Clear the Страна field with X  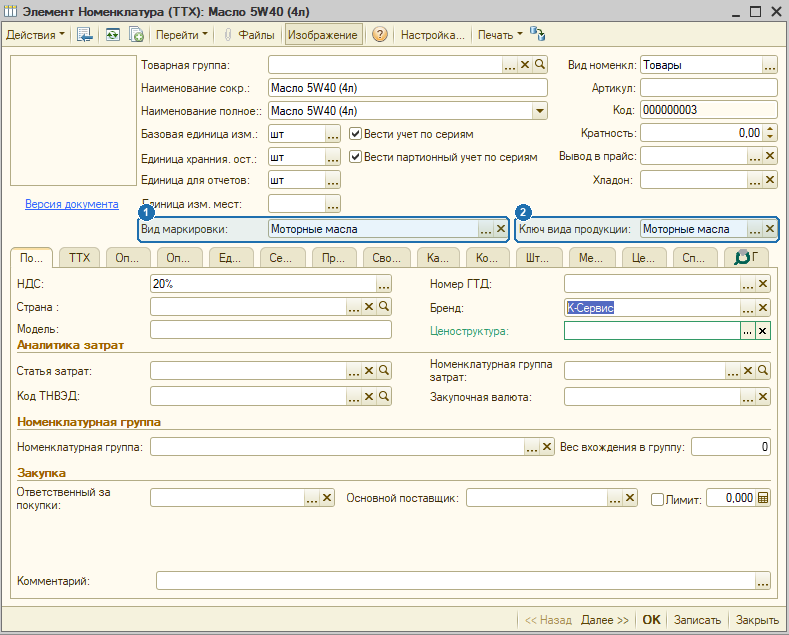(369, 306)
